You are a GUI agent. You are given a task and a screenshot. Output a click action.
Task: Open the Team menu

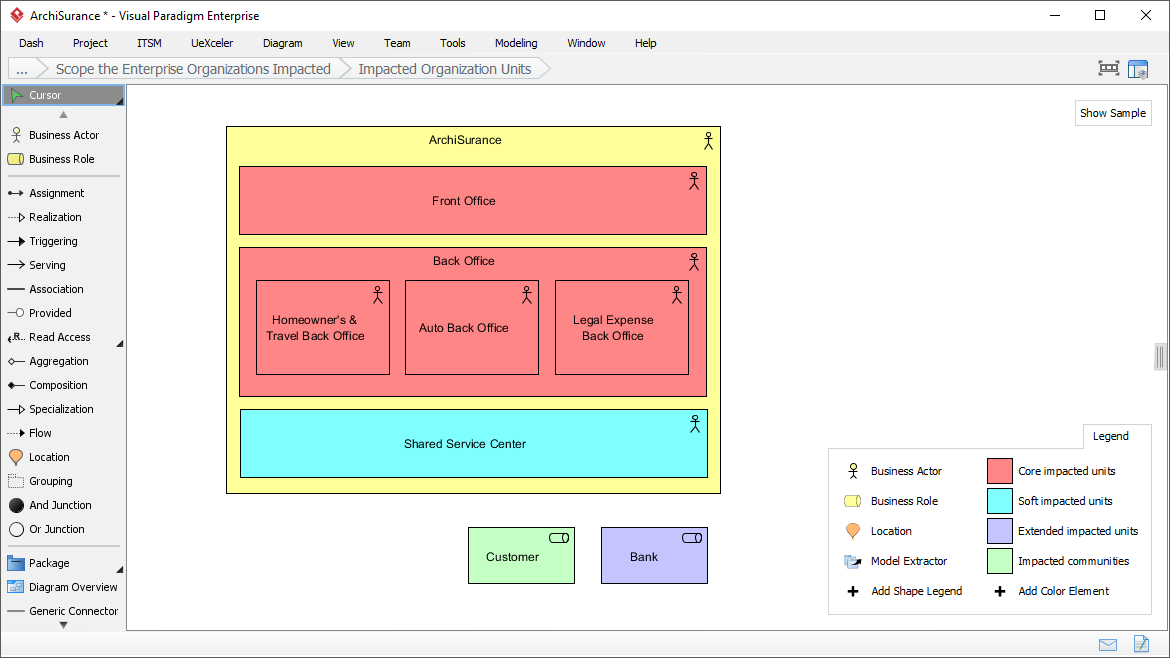click(397, 43)
